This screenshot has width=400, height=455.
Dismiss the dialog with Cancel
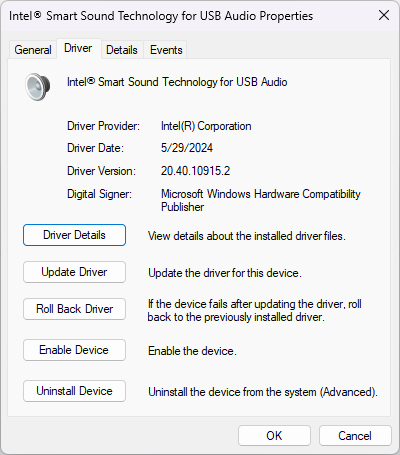point(355,436)
